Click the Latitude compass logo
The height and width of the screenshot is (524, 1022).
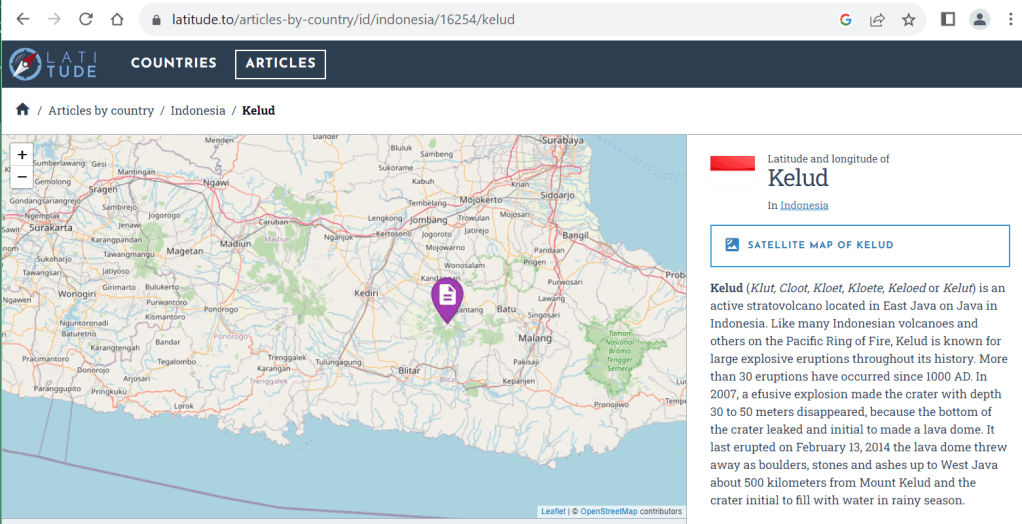pyautogui.click(x=25, y=64)
